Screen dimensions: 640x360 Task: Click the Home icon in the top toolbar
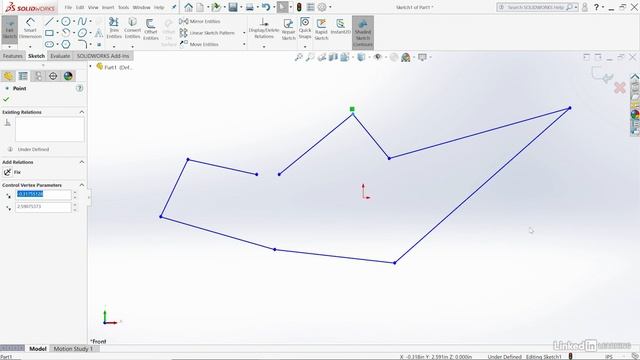tap(188, 7)
